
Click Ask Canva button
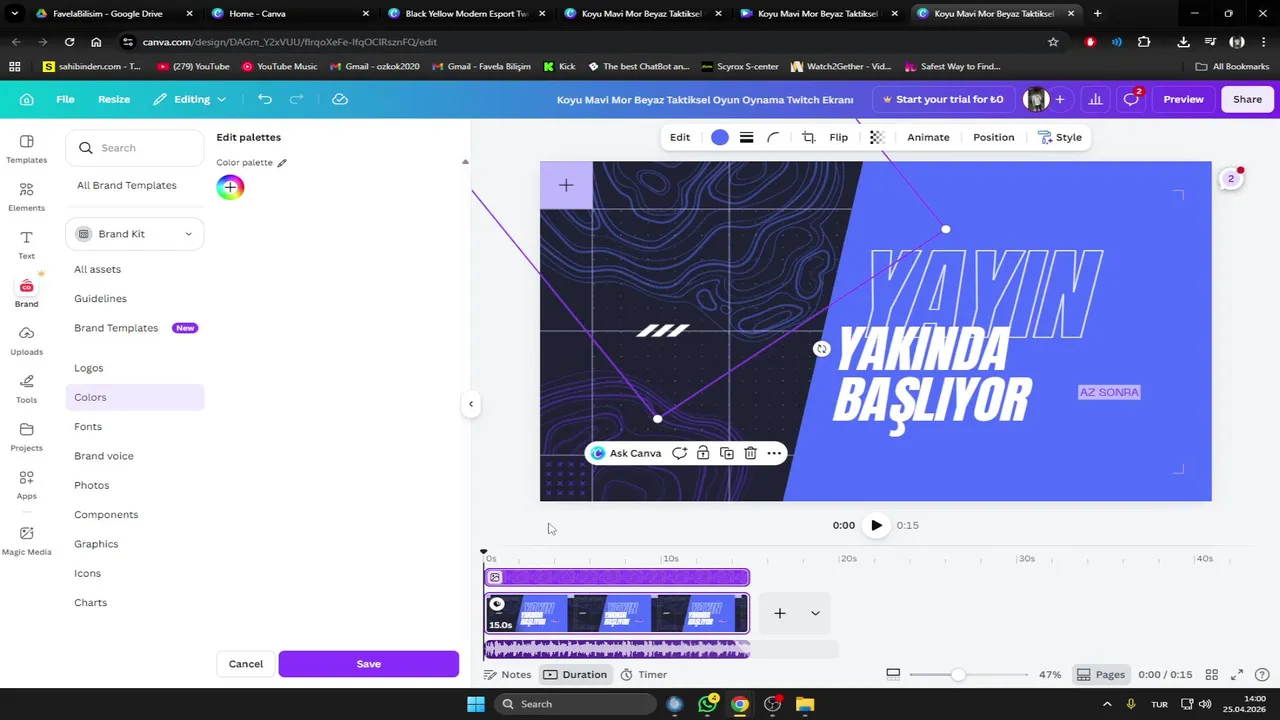(x=626, y=453)
